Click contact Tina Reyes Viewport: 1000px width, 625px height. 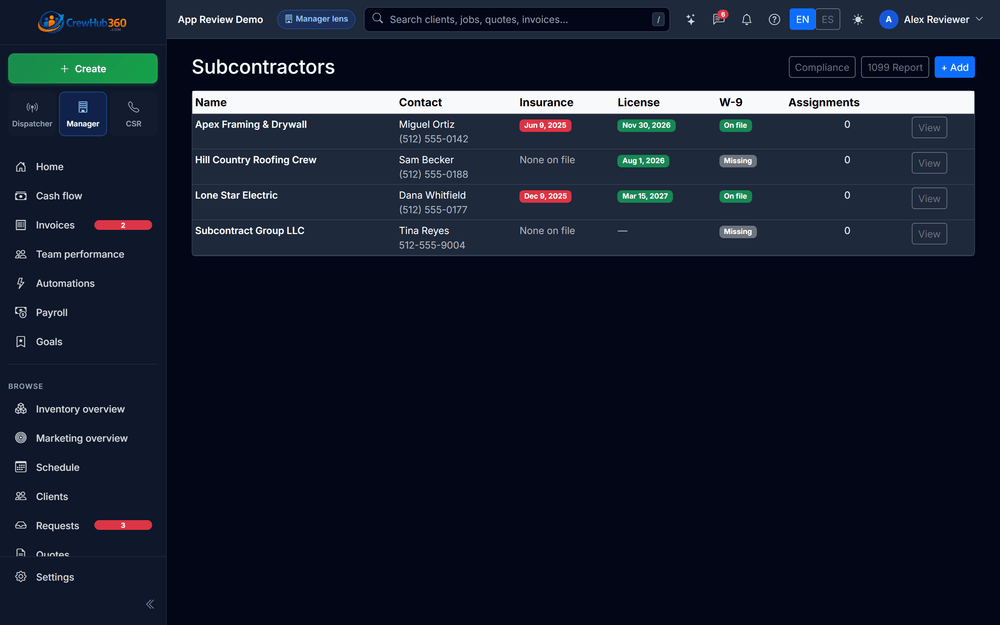coord(424,231)
